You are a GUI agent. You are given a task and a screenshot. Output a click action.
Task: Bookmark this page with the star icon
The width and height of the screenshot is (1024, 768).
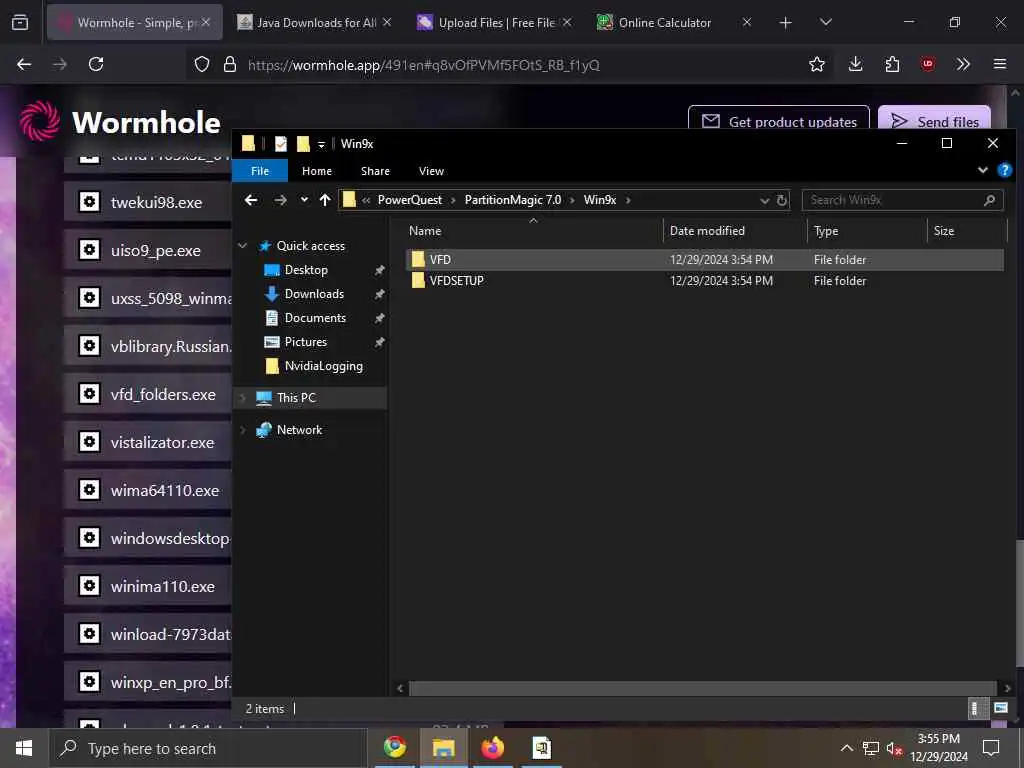(x=816, y=64)
